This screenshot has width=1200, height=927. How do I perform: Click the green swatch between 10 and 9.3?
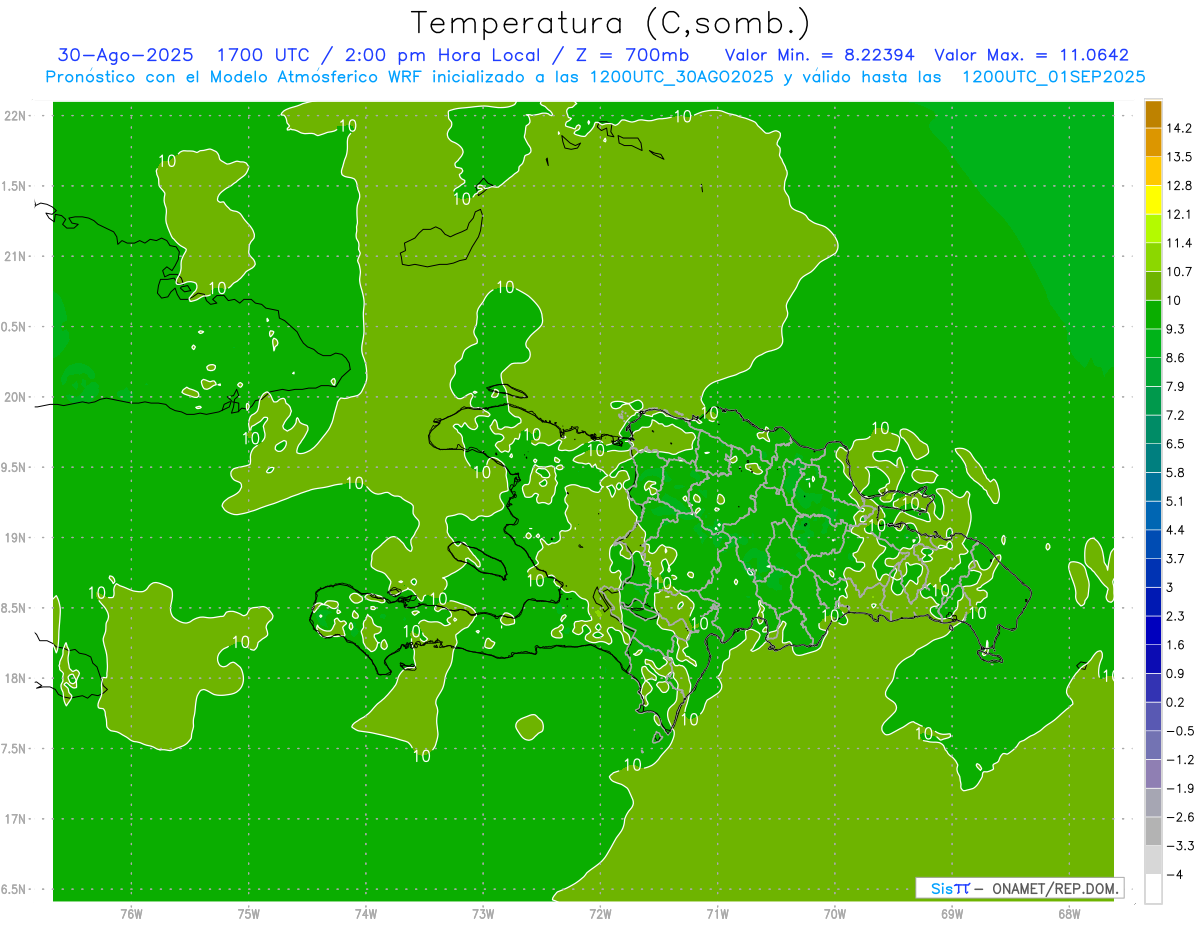[1153, 315]
